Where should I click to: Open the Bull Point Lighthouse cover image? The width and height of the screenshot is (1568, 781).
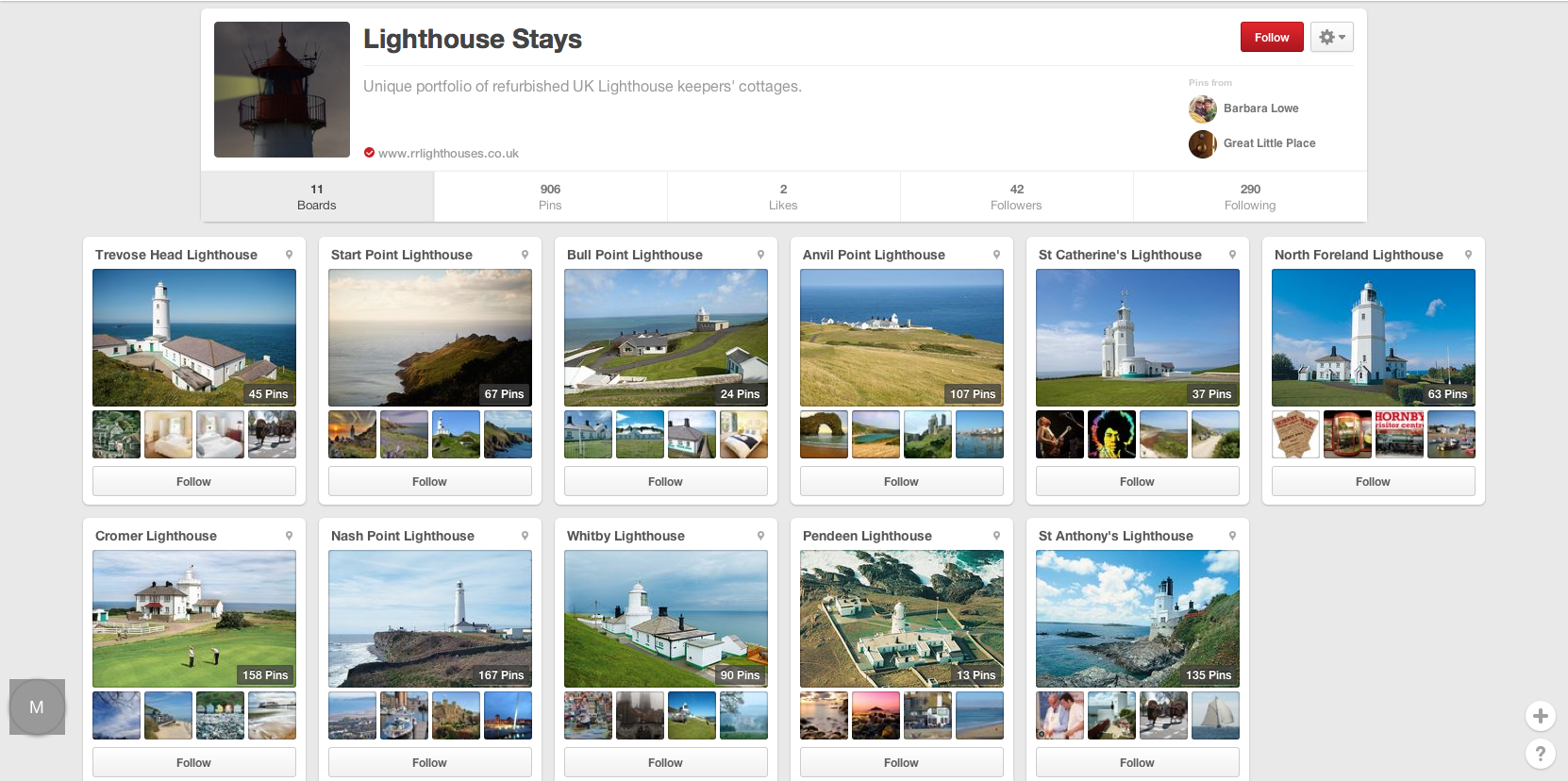[666, 338]
